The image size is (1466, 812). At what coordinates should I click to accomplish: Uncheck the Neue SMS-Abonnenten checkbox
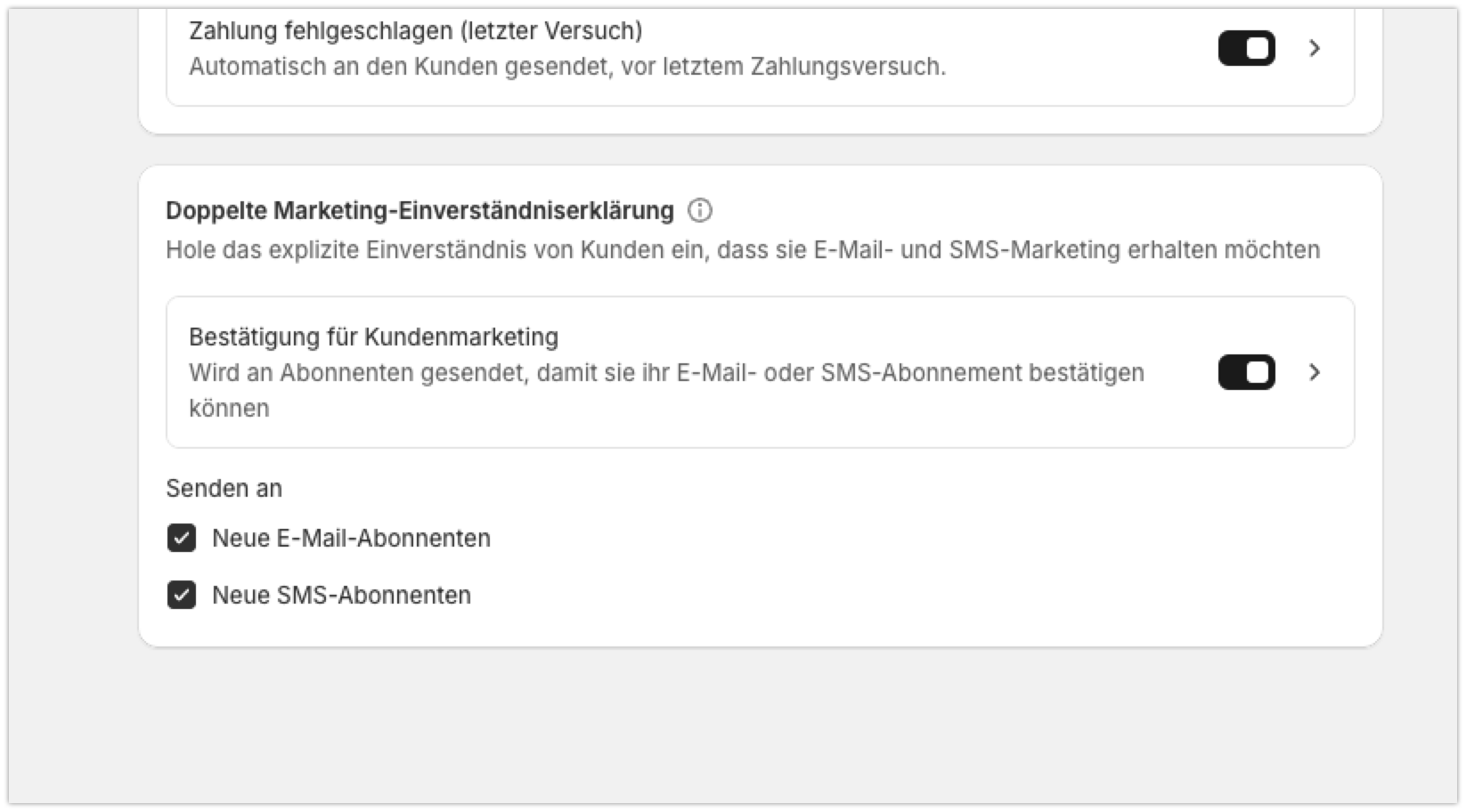(182, 595)
